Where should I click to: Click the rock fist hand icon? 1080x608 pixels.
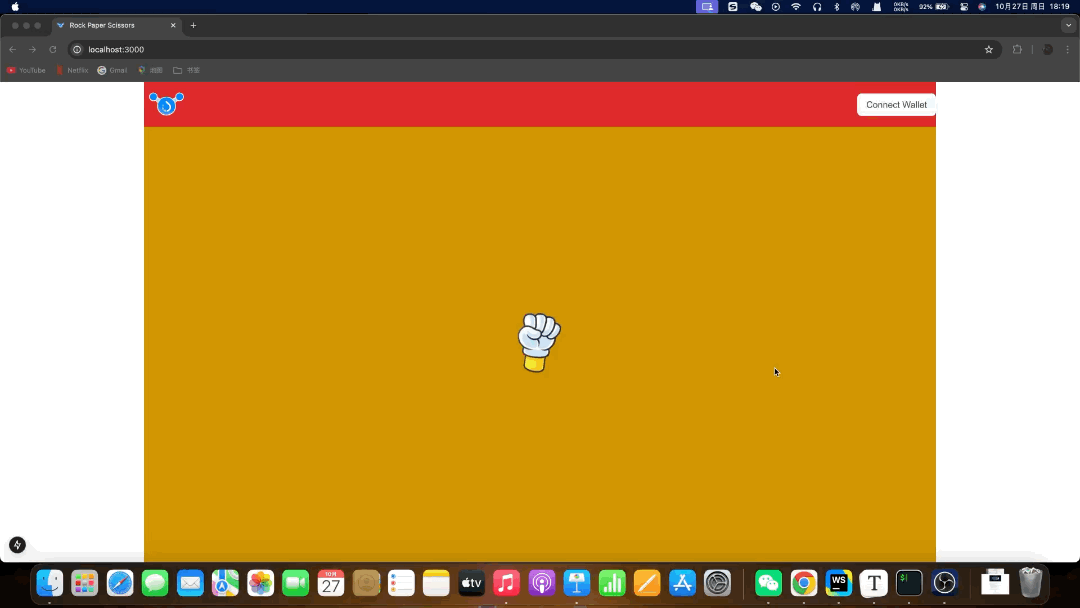(539, 342)
